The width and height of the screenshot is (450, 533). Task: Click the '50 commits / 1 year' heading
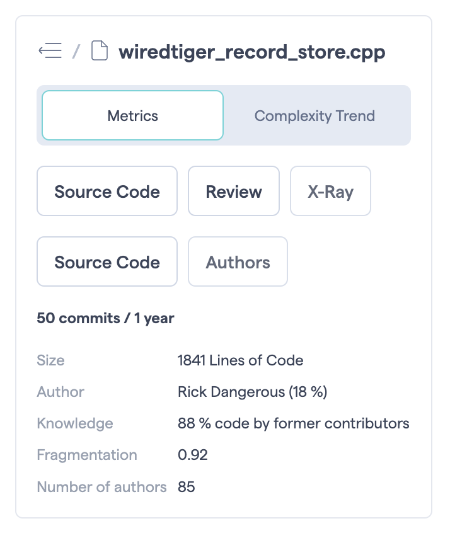pos(105,318)
